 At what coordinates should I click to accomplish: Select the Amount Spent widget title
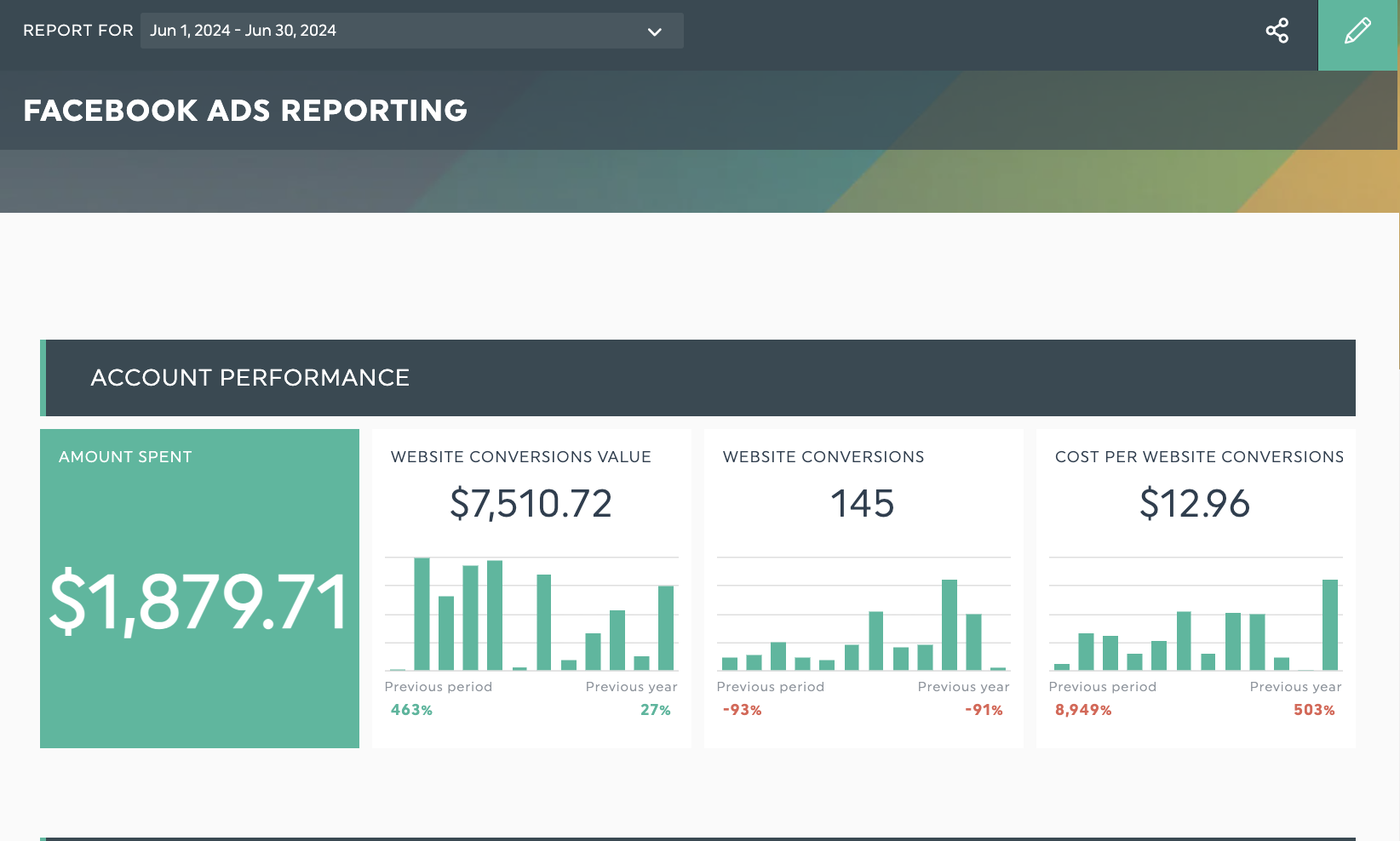(125, 457)
